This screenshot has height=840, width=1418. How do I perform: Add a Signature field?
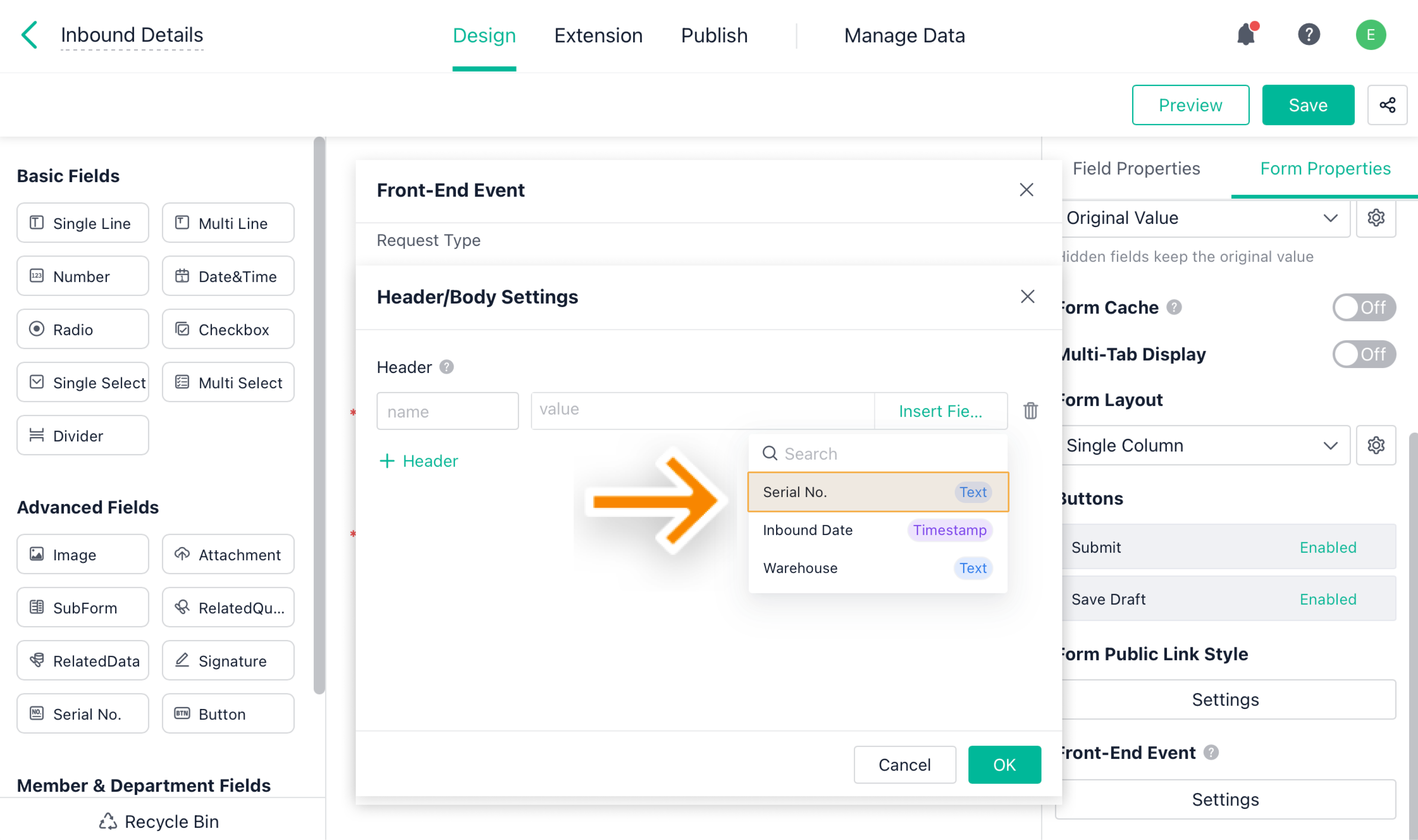[228, 661]
